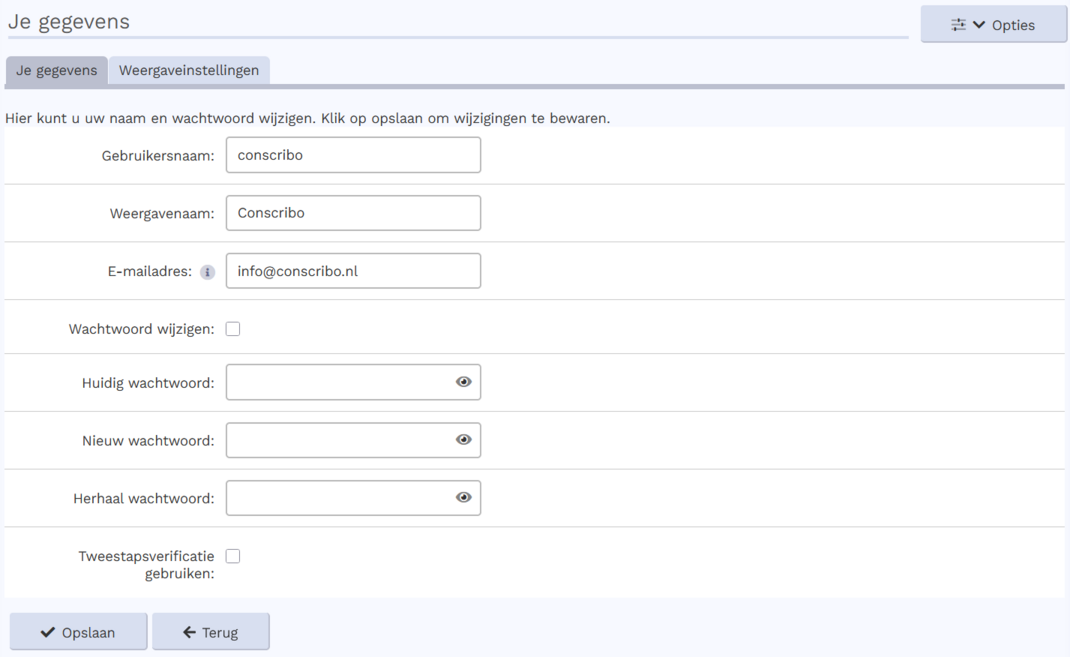Save changes with the Opslaan button

tap(78, 632)
